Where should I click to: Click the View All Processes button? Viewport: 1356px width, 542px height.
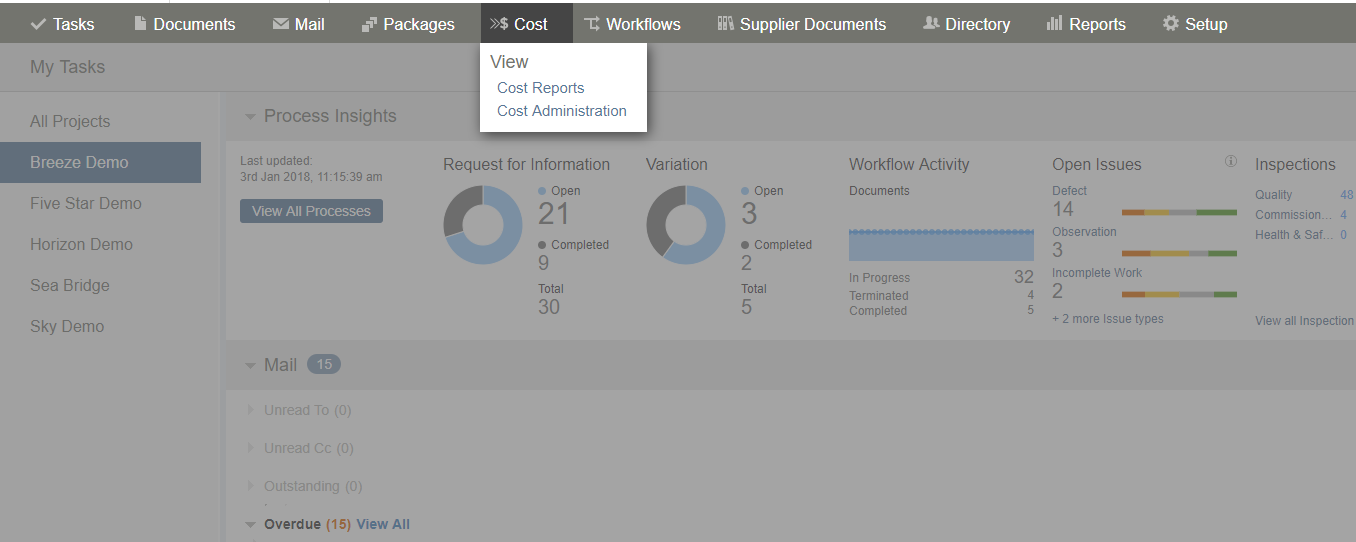(311, 211)
